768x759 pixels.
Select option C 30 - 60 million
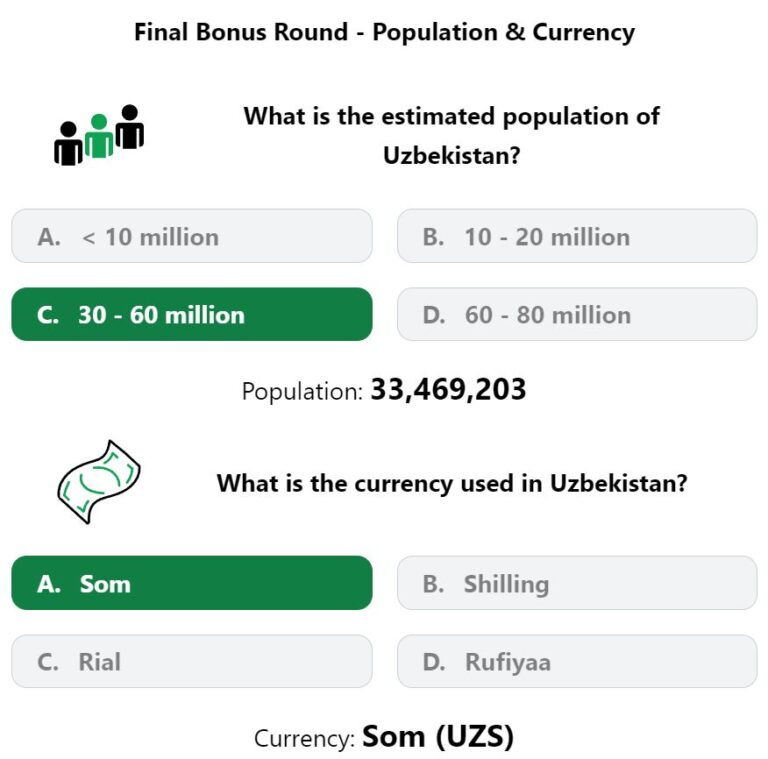tap(192, 314)
